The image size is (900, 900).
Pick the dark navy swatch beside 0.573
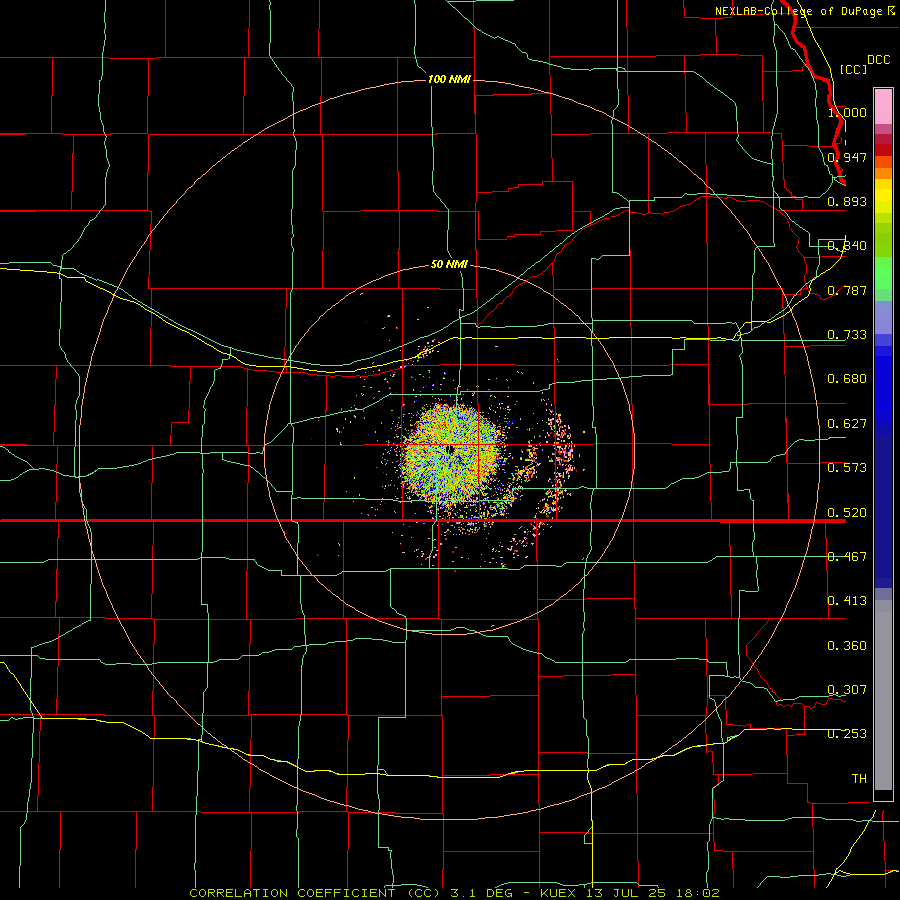click(883, 505)
